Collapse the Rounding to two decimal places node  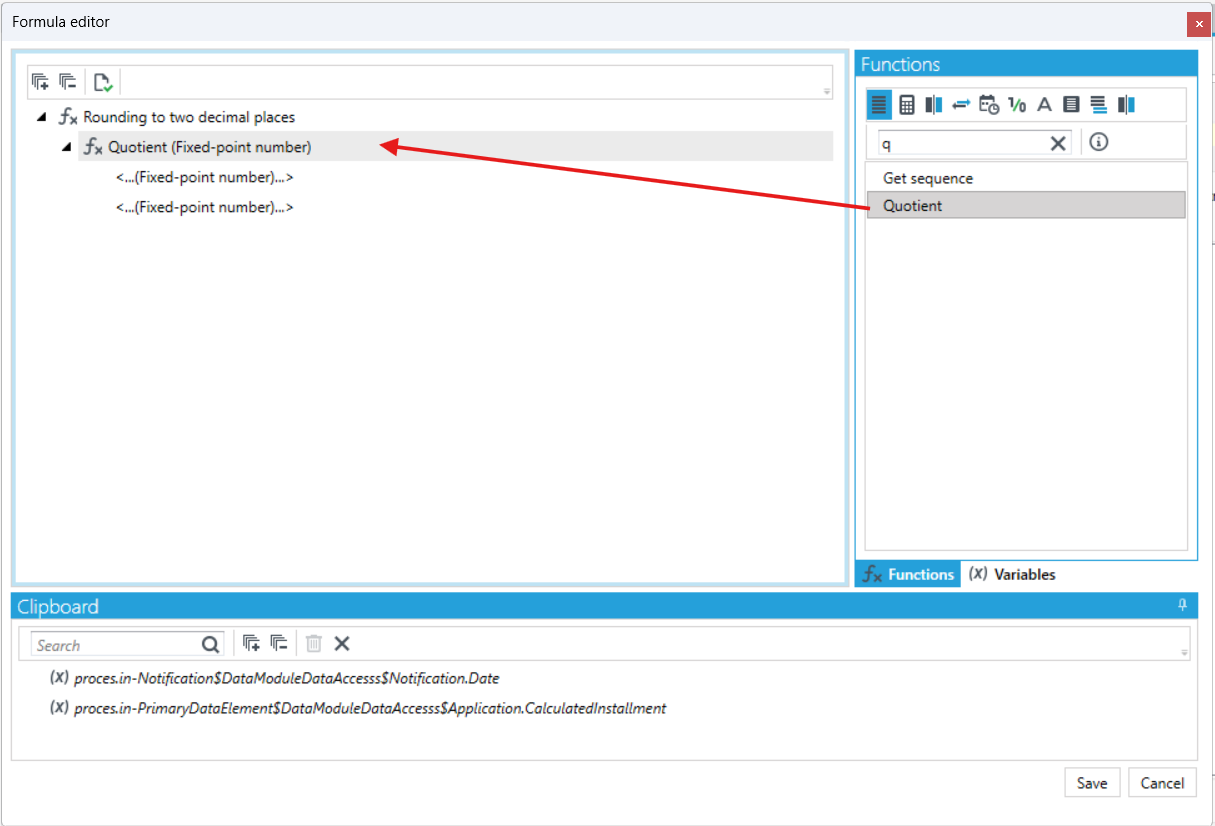tap(41, 117)
